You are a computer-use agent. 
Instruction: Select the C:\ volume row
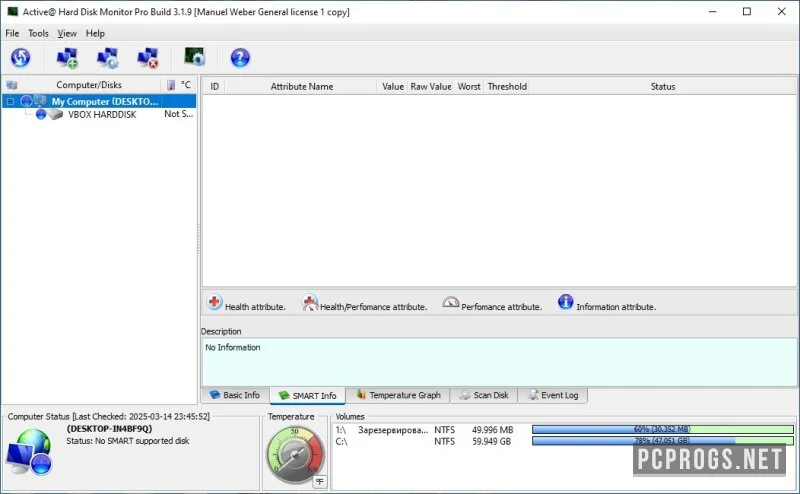click(564, 441)
